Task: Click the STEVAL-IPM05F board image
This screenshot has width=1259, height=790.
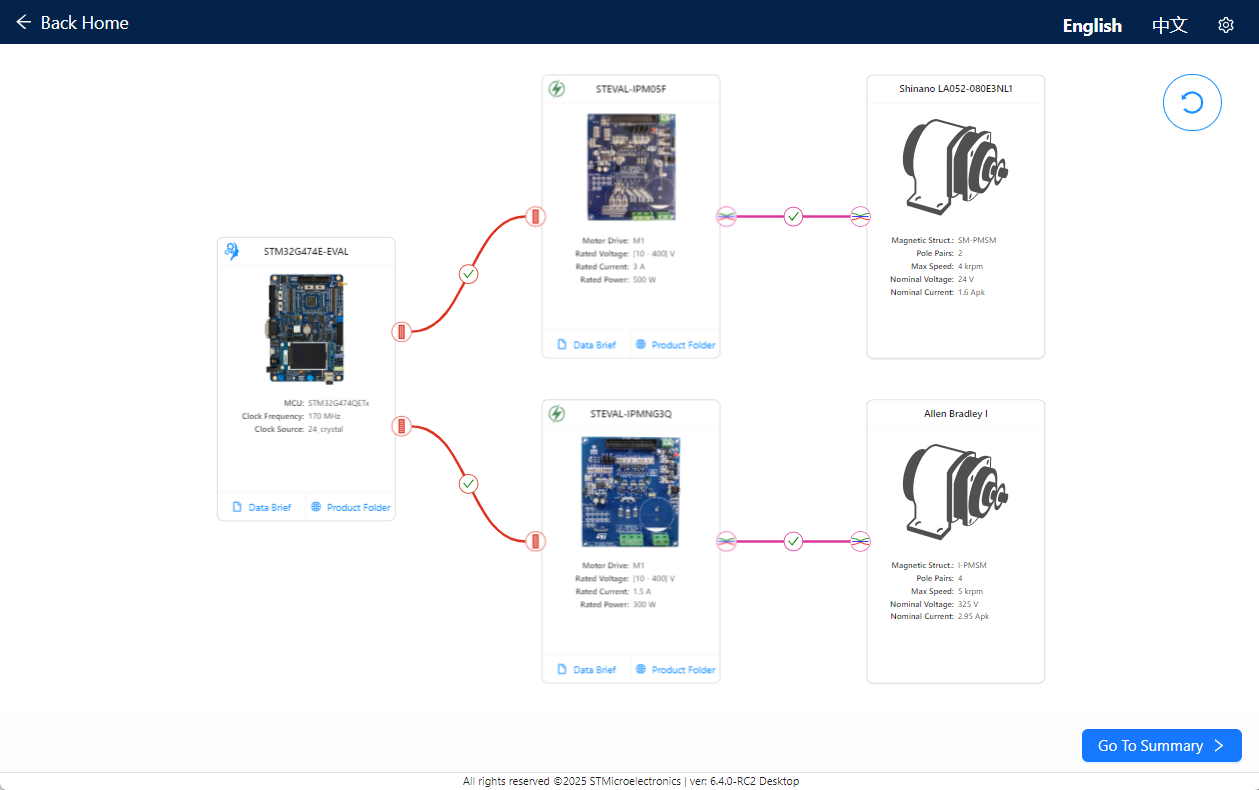Action: tap(631, 167)
